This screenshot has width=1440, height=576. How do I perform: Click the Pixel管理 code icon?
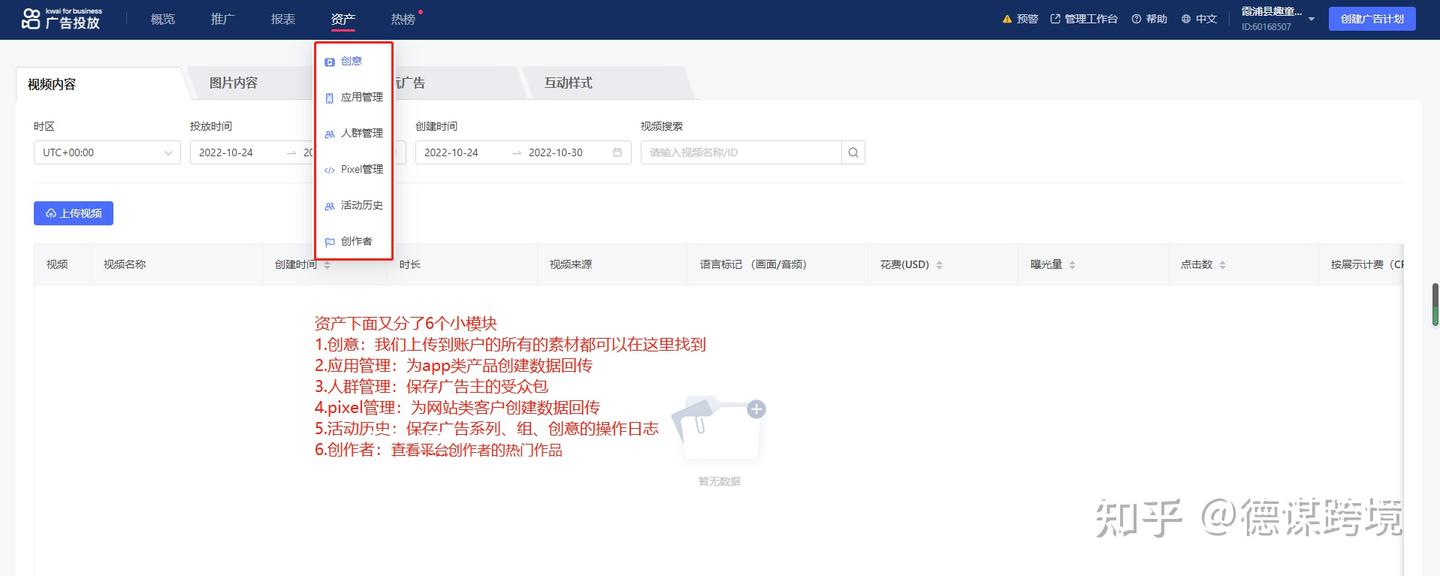click(330, 169)
